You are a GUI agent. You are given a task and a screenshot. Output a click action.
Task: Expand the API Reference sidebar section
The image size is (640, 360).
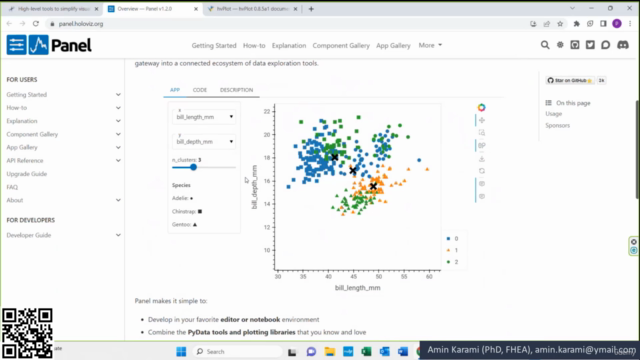pos(118,160)
